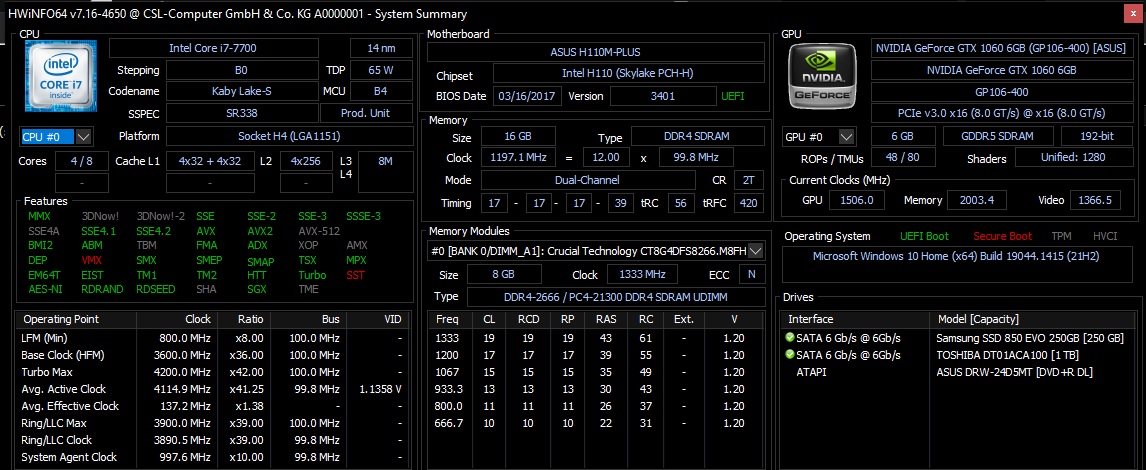Click the 192-bit memory bus field
Image resolution: width=1146 pixels, height=470 pixels.
click(1096, 136)
